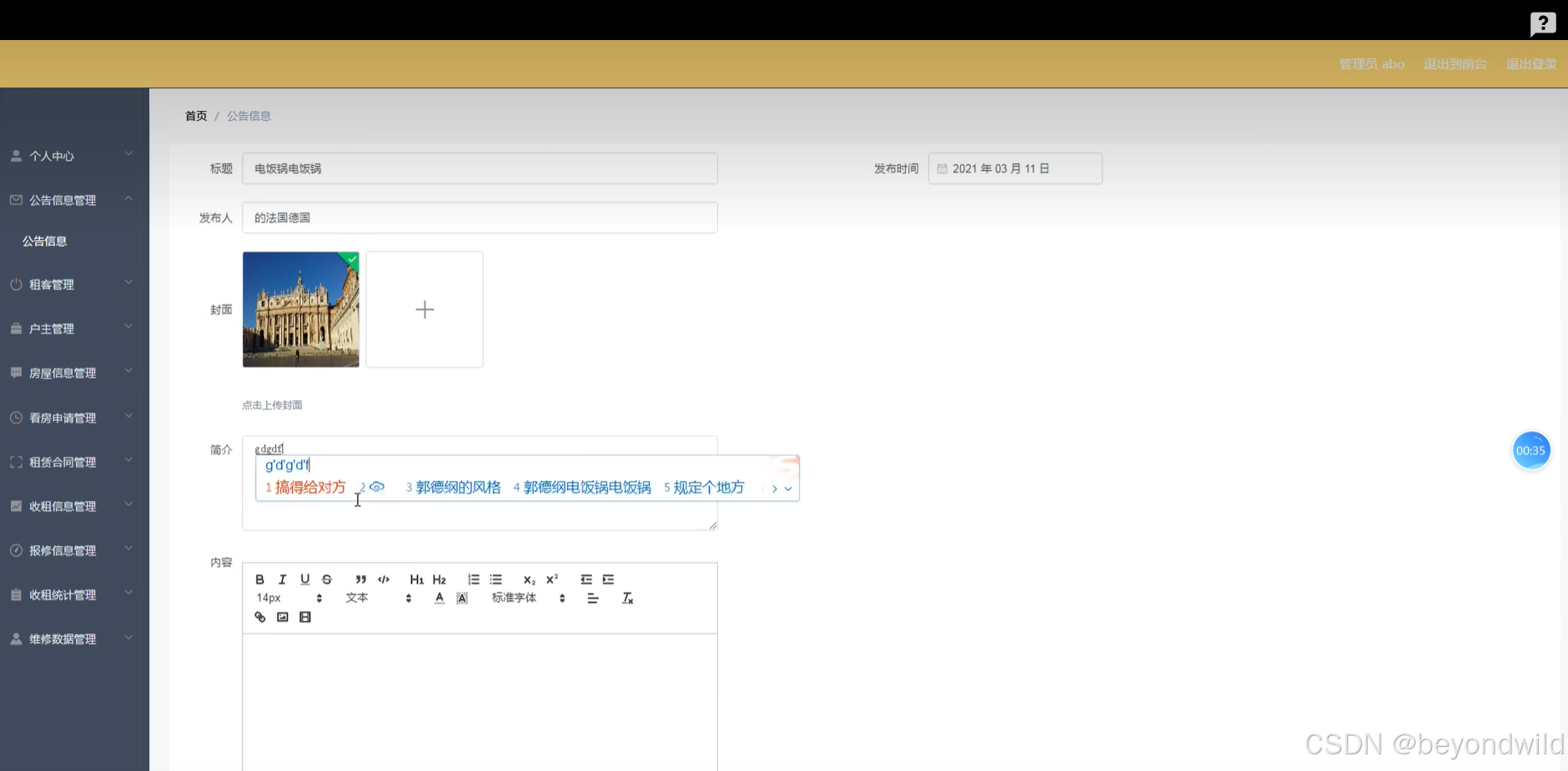This screenshot has width=1568, height=771.
Task: Clear formatting with the Tx icon
Action: click(628, 598)
